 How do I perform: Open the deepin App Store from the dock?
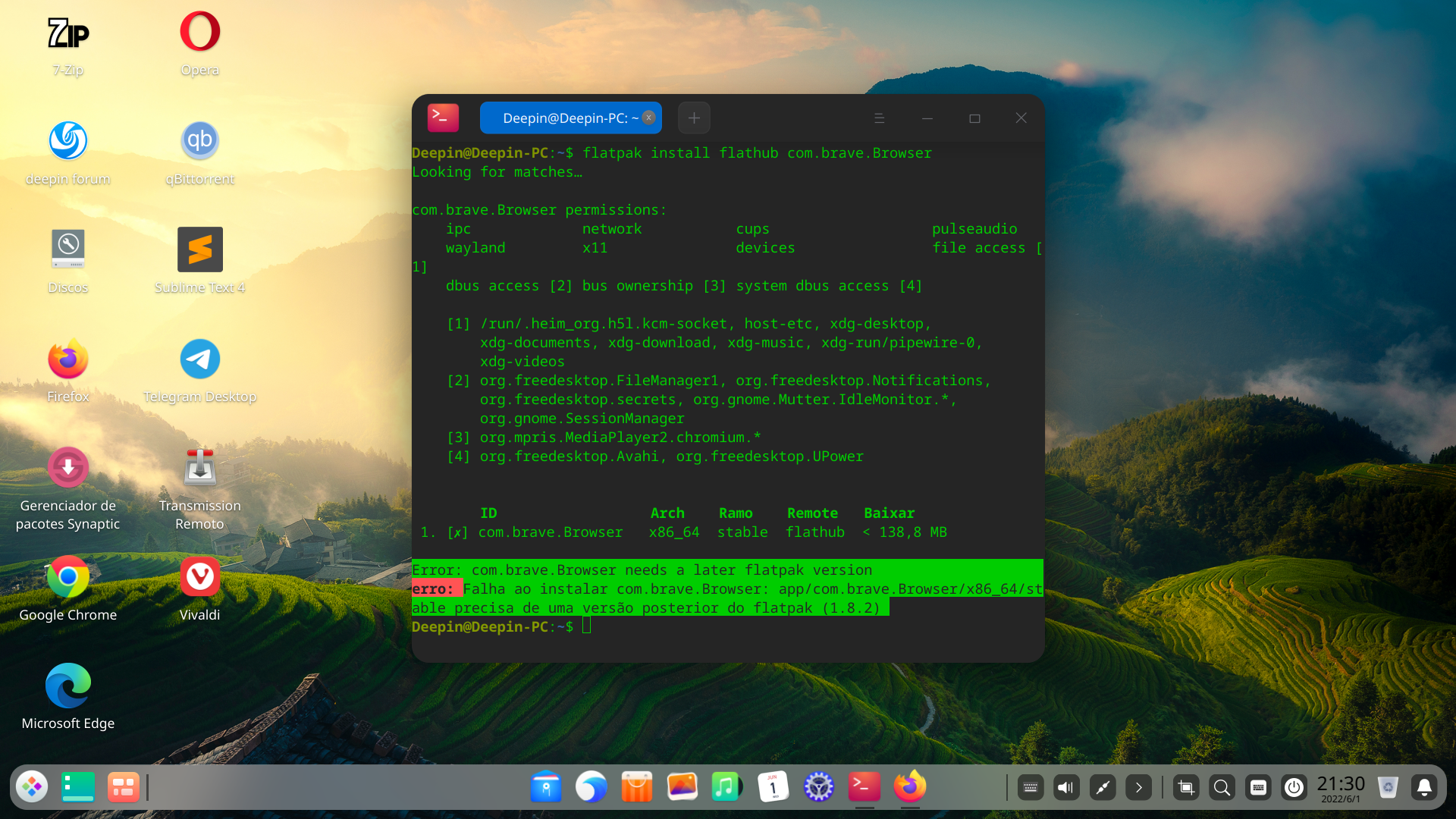(636, 787)
